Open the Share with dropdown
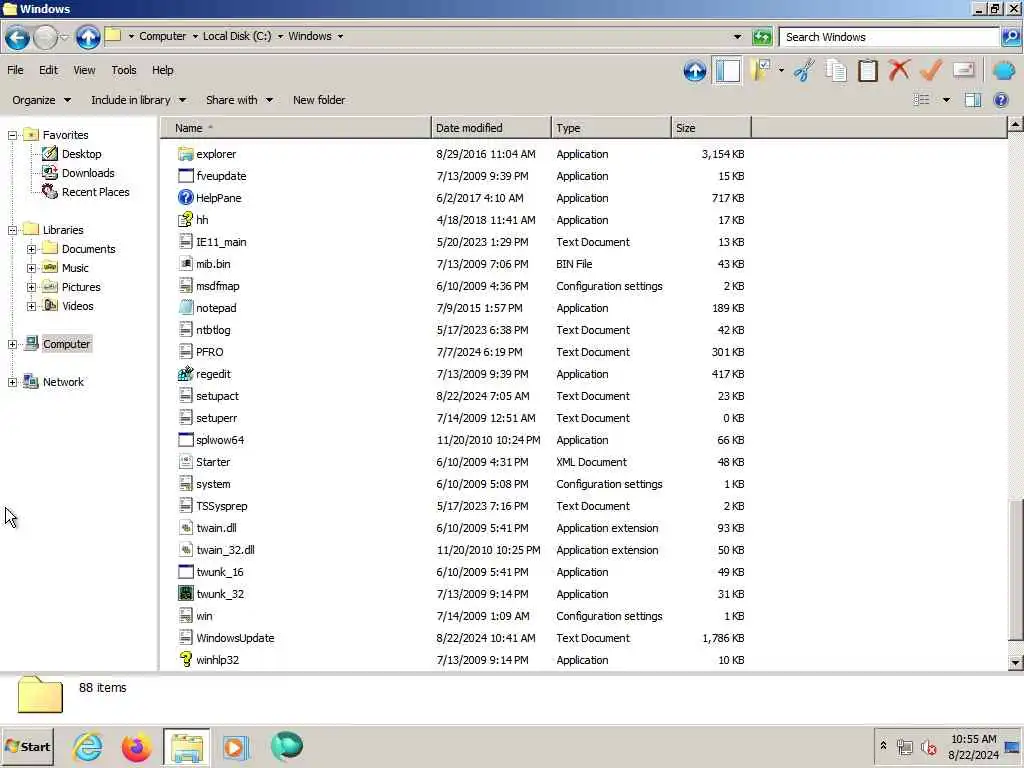This screenshot has width=1024, height=768. pyautogui.click(x=239, y=100)
